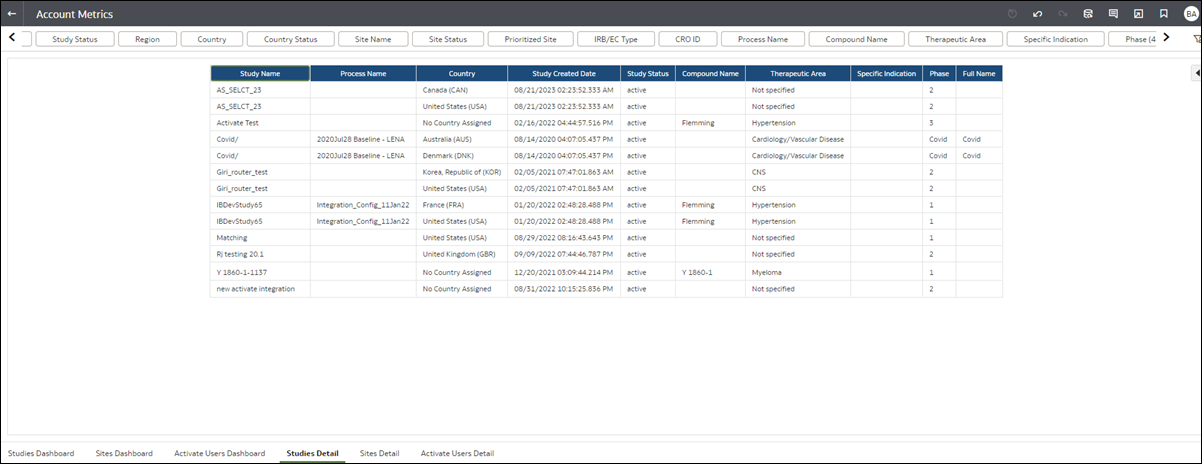The image size is (1202, 464).
Task: Sort by Process Name column header
Action: click(x=363, y=73)
